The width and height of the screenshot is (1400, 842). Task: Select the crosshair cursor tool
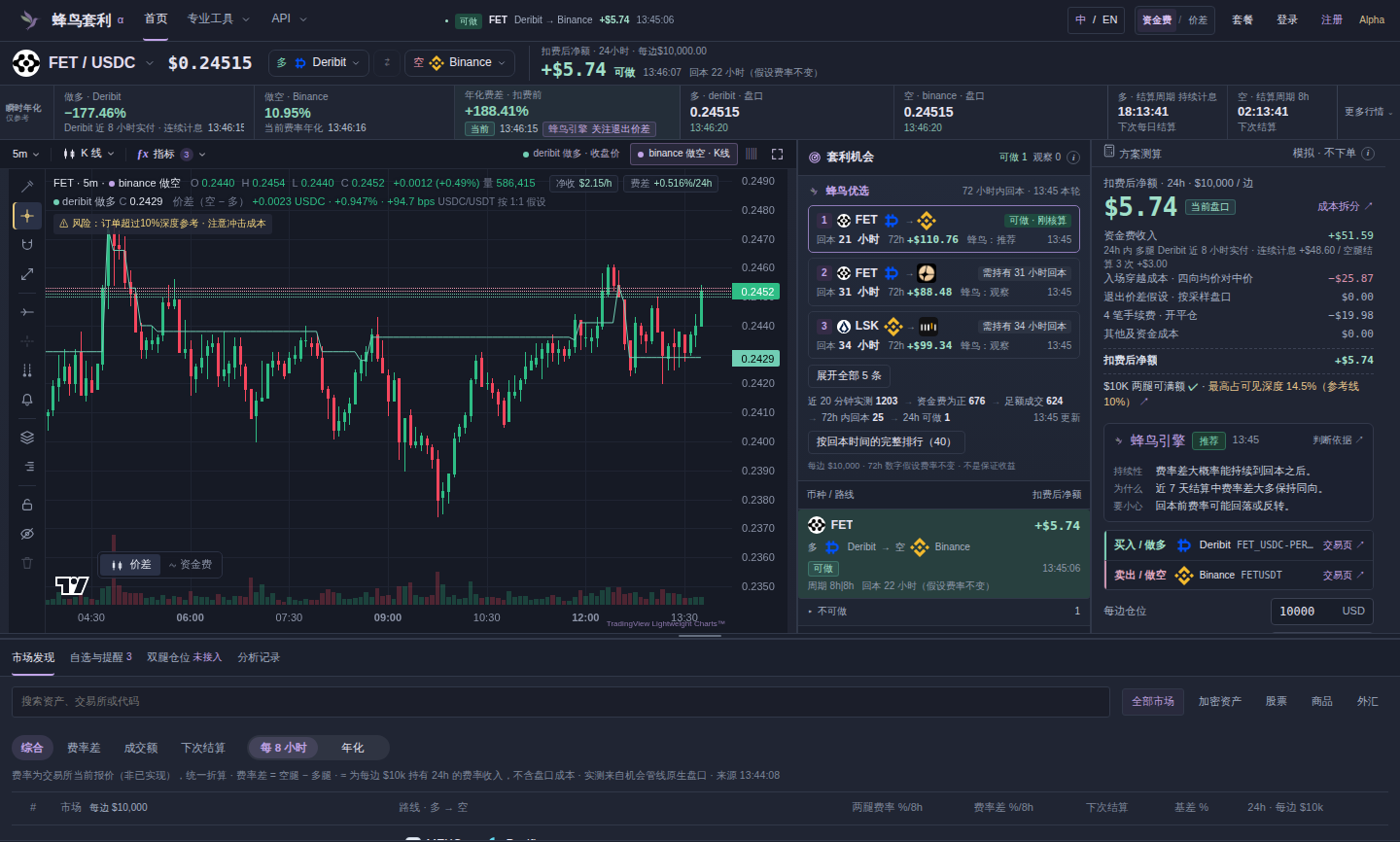pyautogui.click(x=27, y=216)
